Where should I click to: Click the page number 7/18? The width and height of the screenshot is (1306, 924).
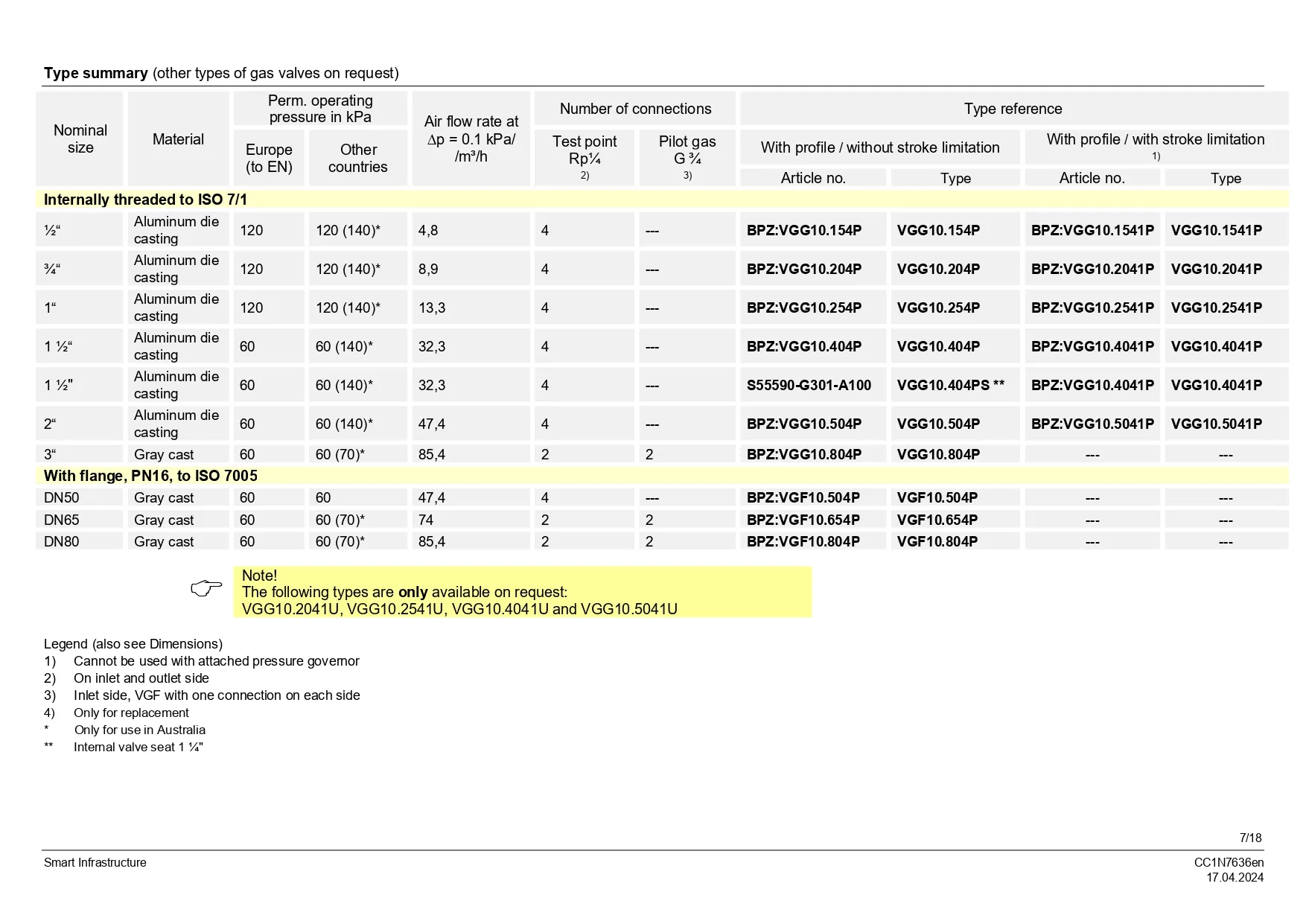(x=1250, y=838)
